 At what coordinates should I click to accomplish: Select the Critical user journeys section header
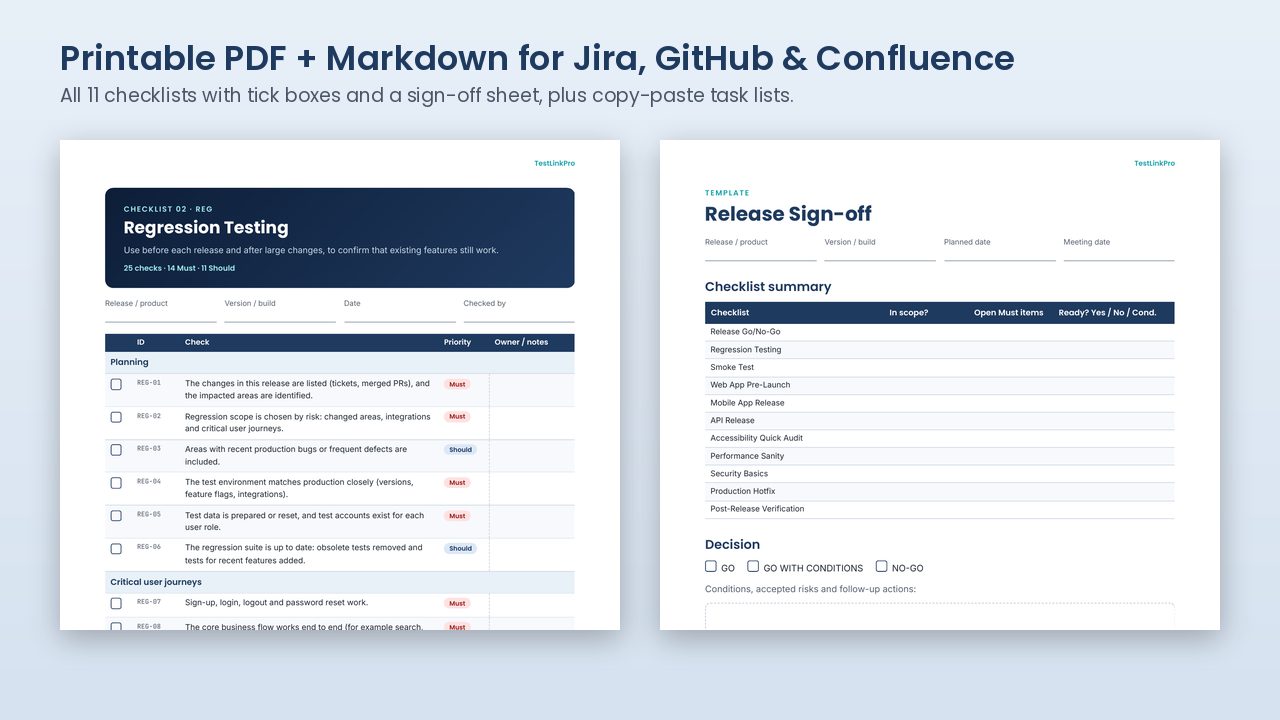point(340,582)
